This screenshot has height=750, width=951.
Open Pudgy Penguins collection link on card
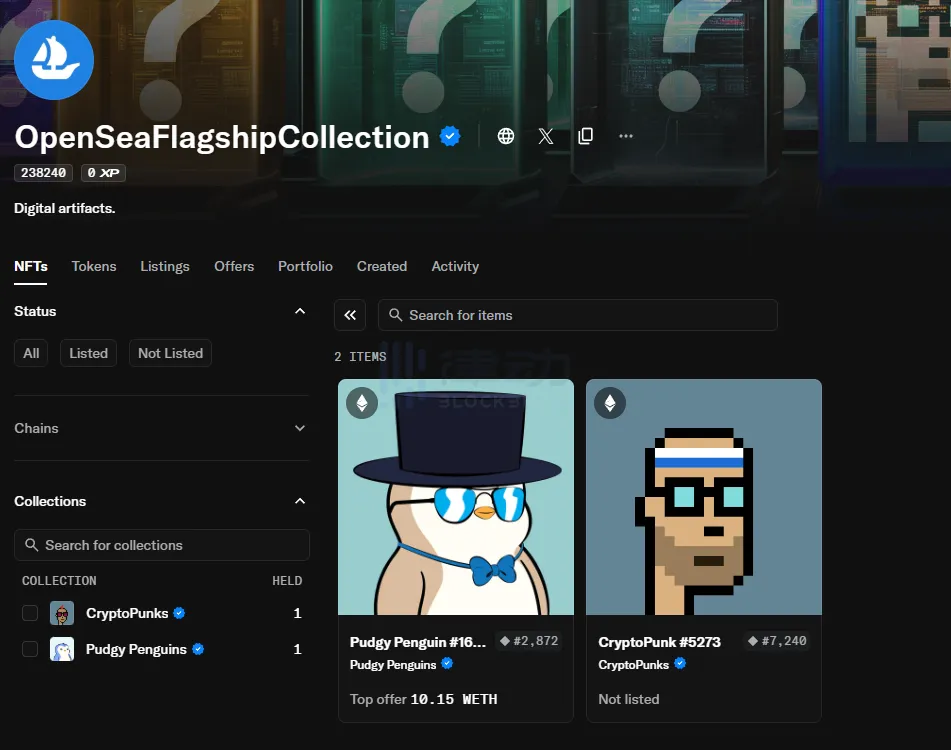[393, 665]
